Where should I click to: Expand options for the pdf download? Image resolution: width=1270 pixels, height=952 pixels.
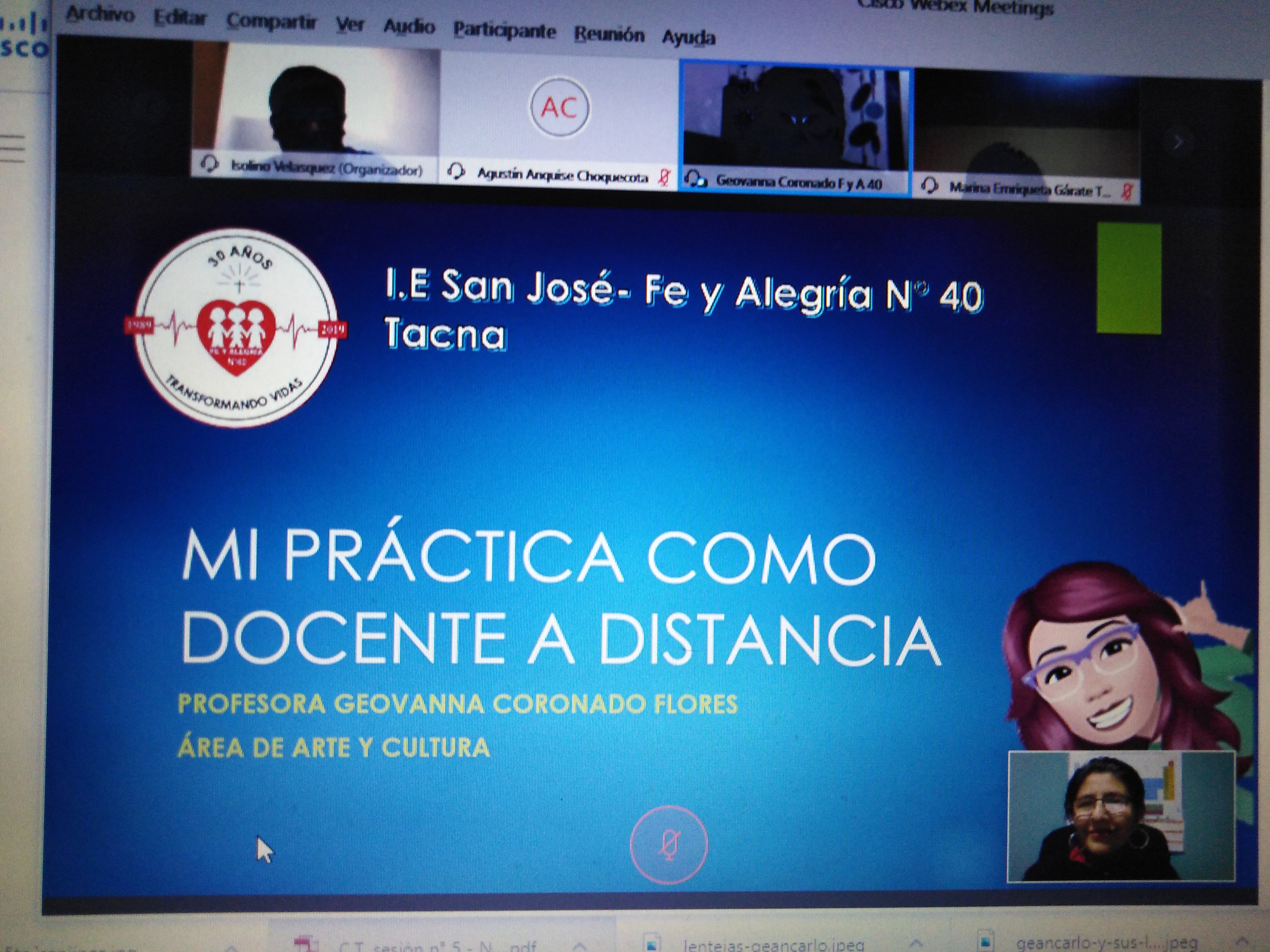point(580,945)
